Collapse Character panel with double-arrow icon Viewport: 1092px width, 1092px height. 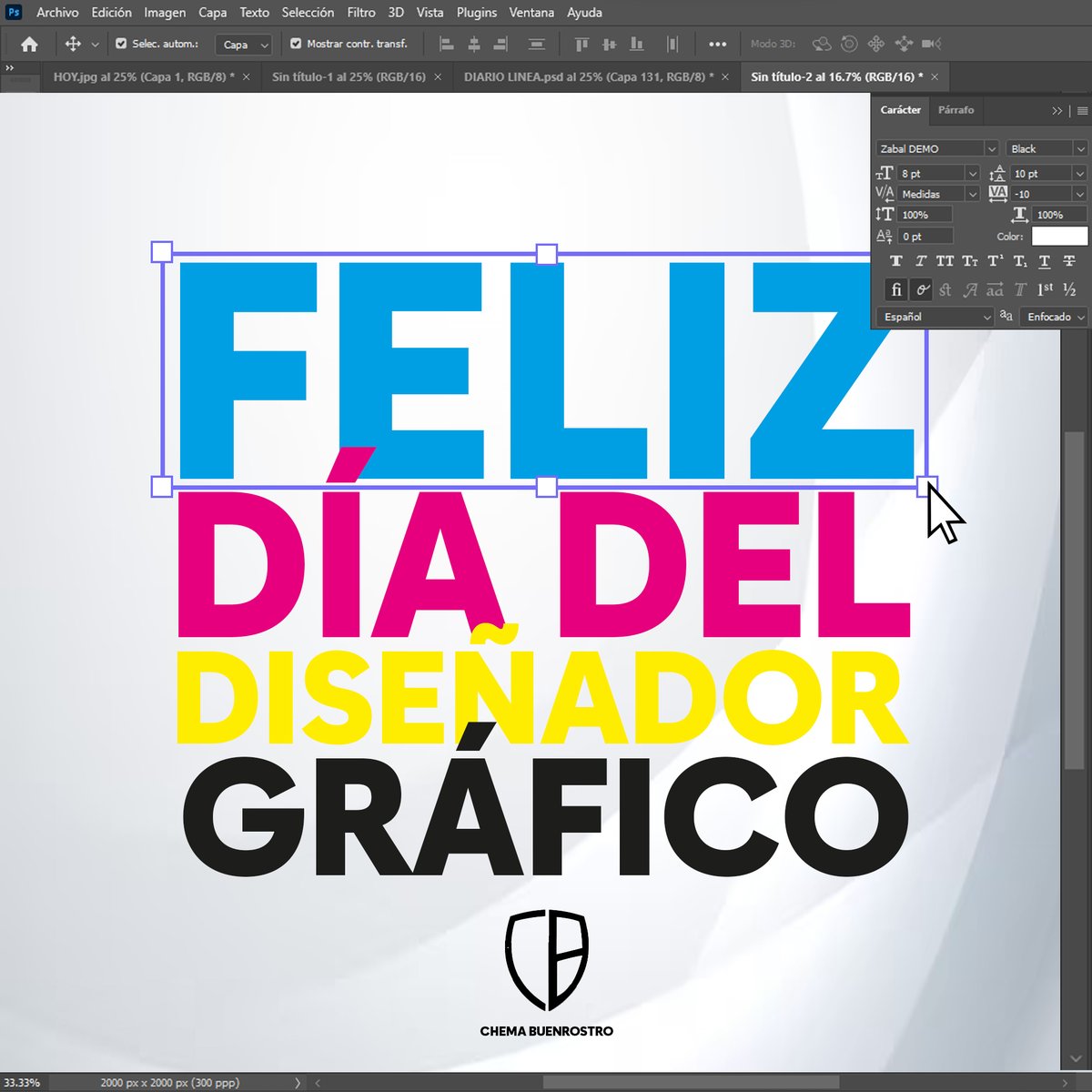coord(1057,110)
